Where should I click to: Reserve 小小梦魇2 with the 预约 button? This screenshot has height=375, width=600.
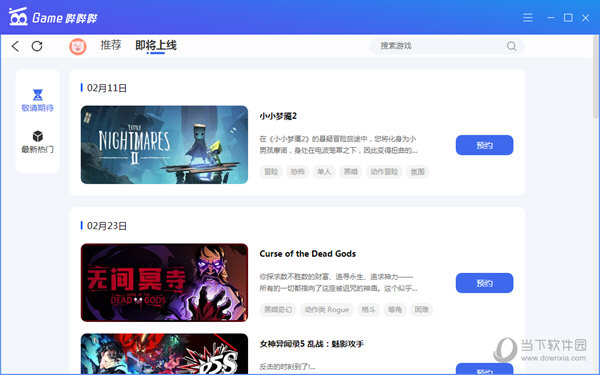(484, 145)
